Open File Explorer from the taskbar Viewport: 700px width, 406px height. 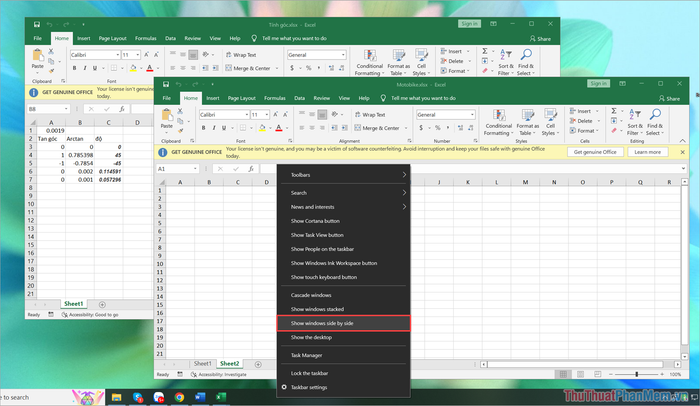(x=117, y=397)
